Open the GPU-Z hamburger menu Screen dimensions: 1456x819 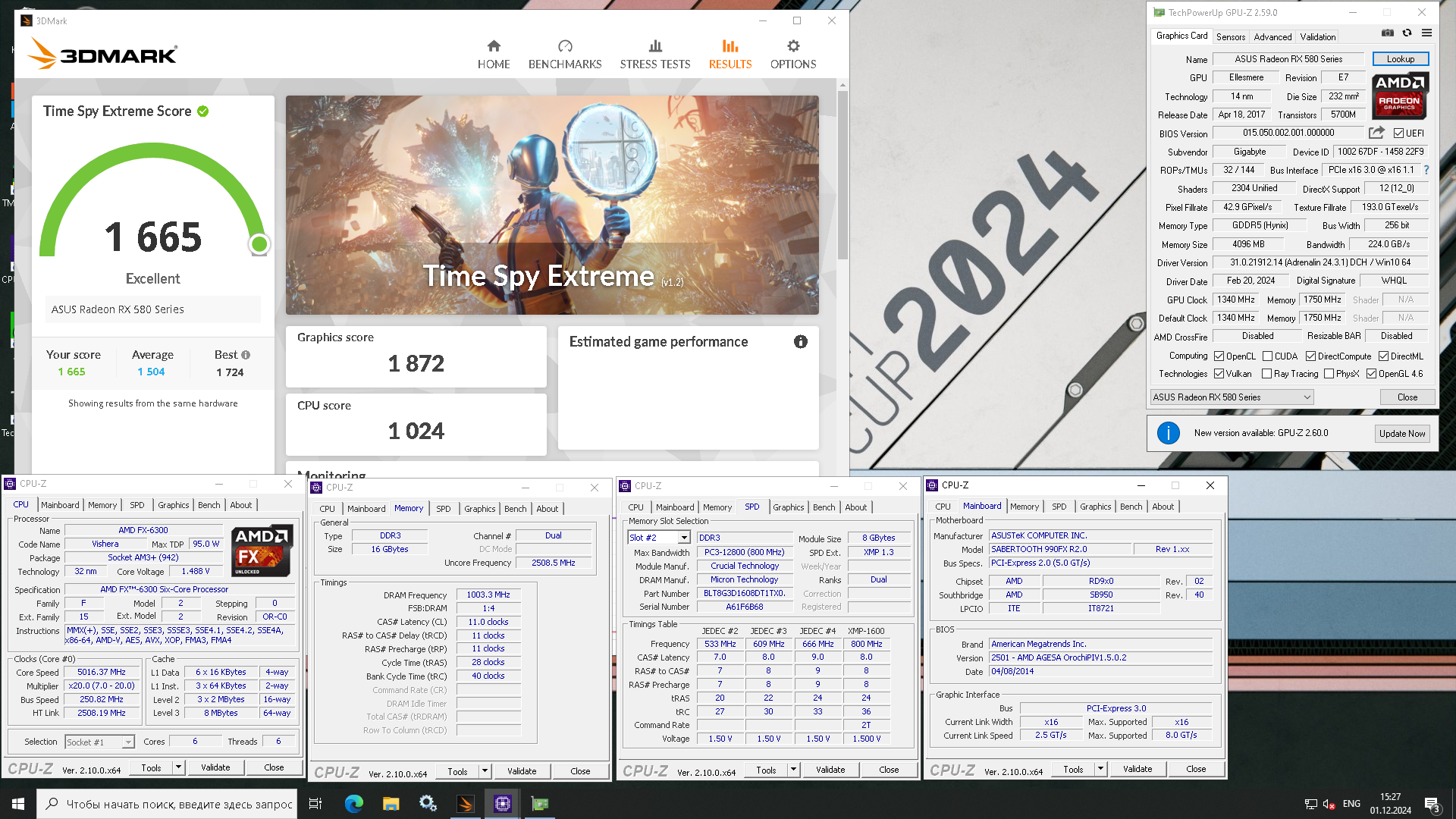click(x=1426, y=33)
